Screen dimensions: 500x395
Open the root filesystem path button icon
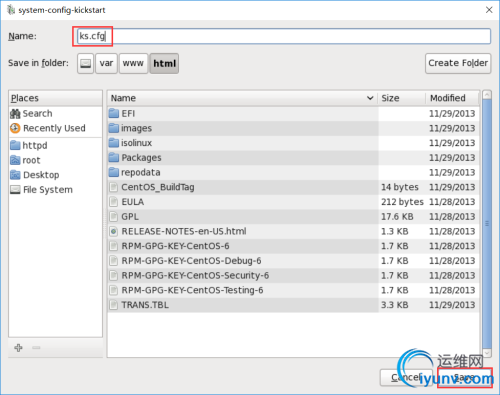click(86, 63)
